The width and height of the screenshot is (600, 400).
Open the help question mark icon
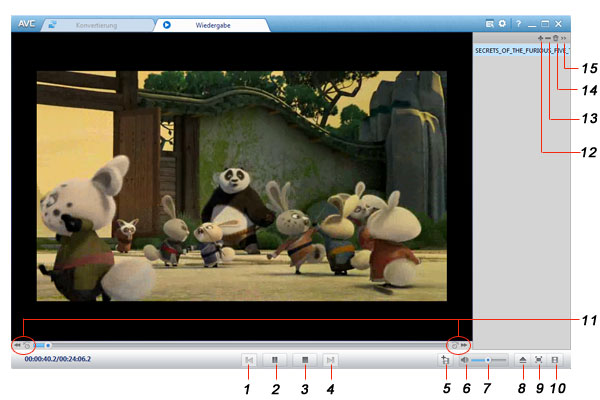pyautogui.click(x=518, y=24)
